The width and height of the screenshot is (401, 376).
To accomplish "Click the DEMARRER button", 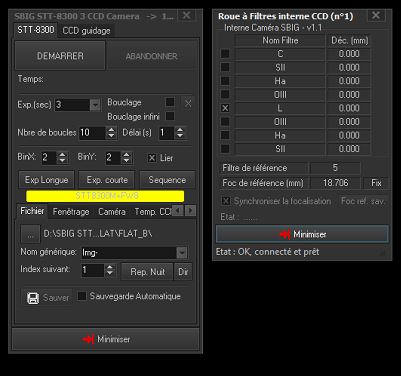I will click(x=60, y=56).
